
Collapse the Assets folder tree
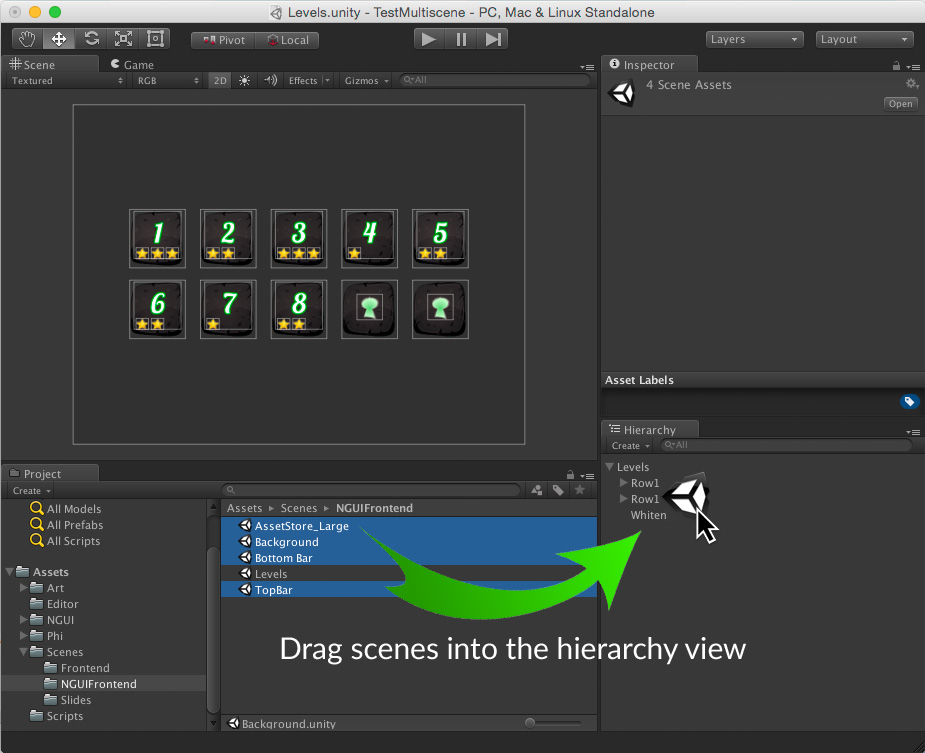point(9,571)
